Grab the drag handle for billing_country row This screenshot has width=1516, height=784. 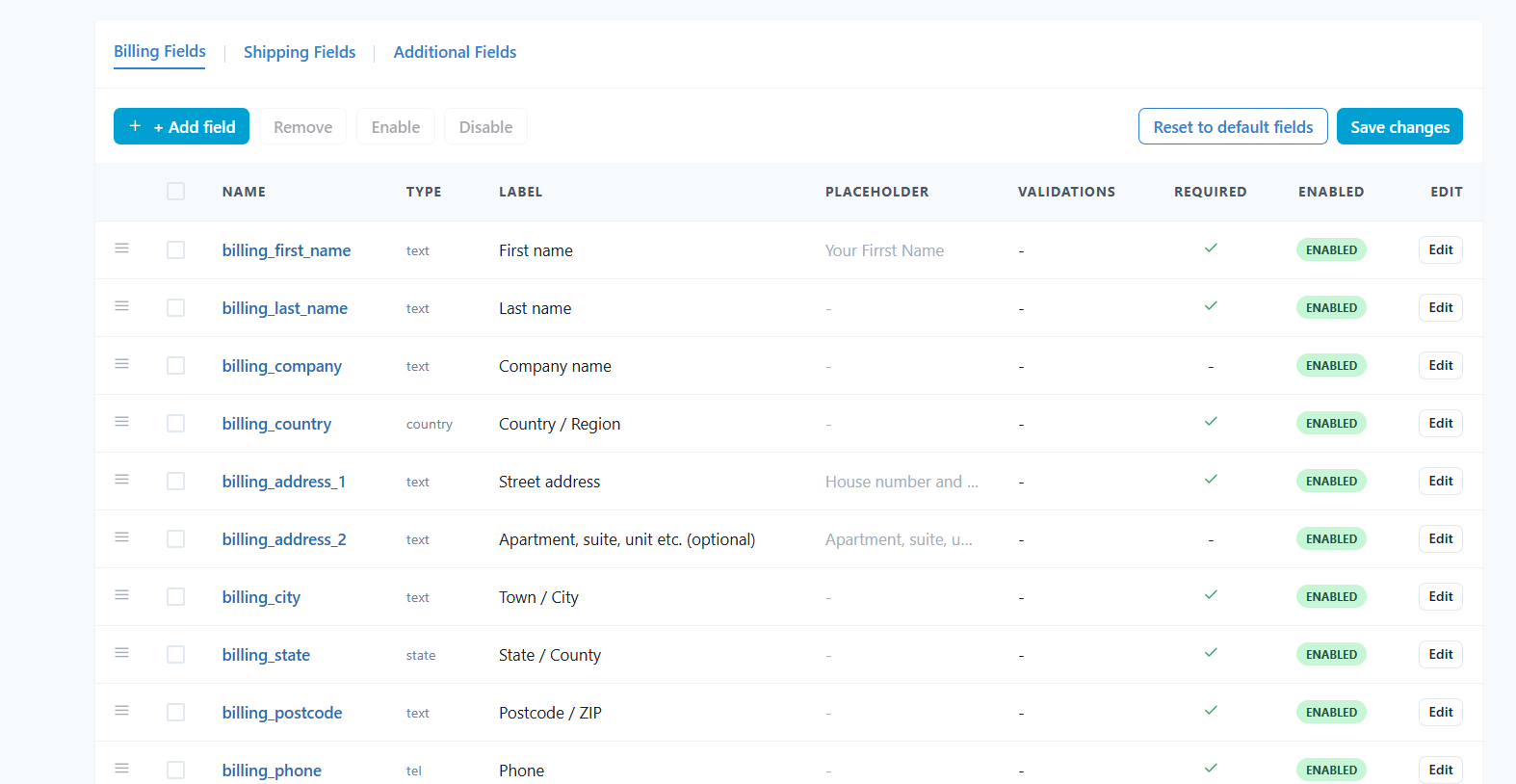pyautogui.click(x=121, y=422)
